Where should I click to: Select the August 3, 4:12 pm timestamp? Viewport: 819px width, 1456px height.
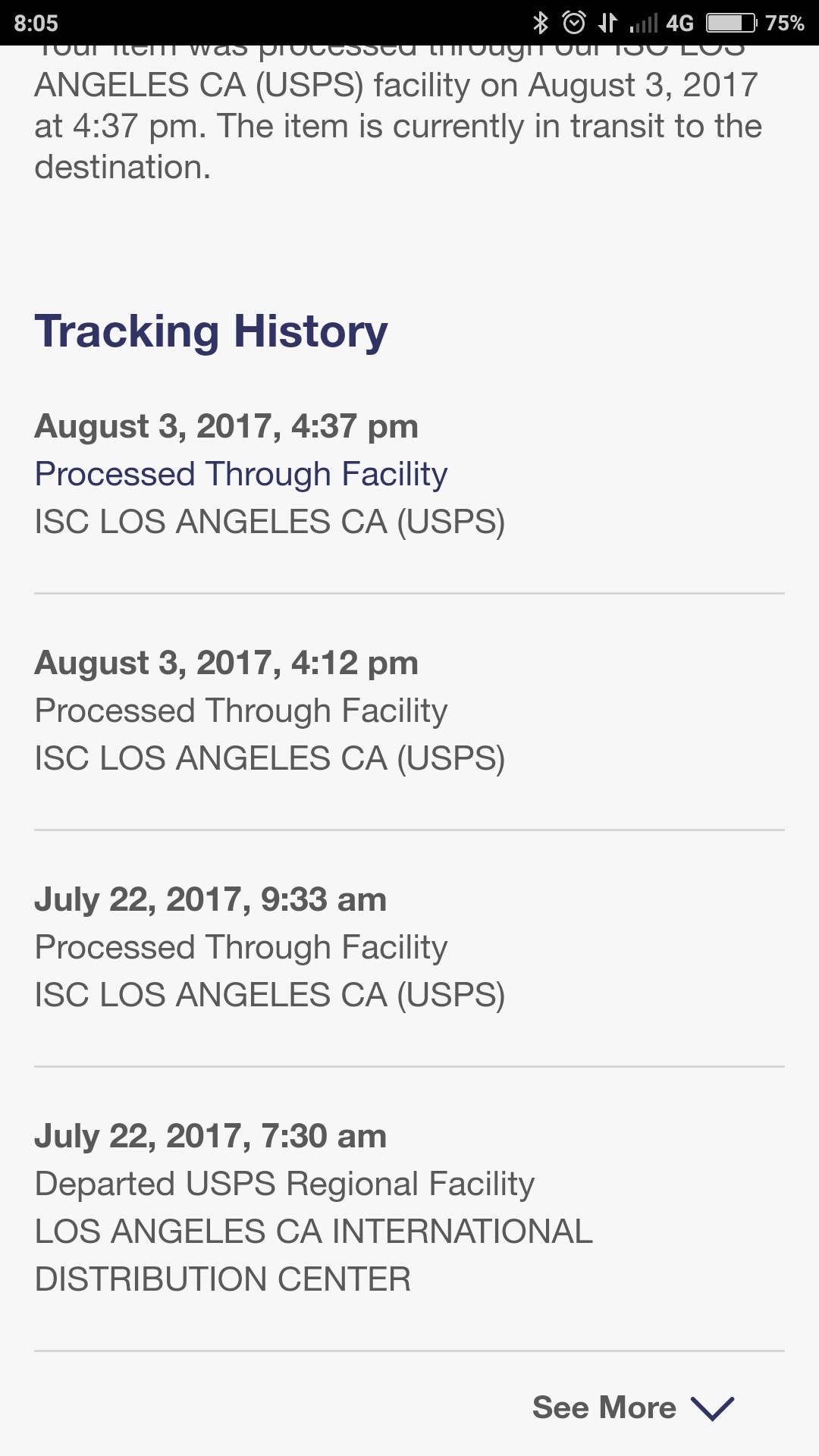pos(226,663)
